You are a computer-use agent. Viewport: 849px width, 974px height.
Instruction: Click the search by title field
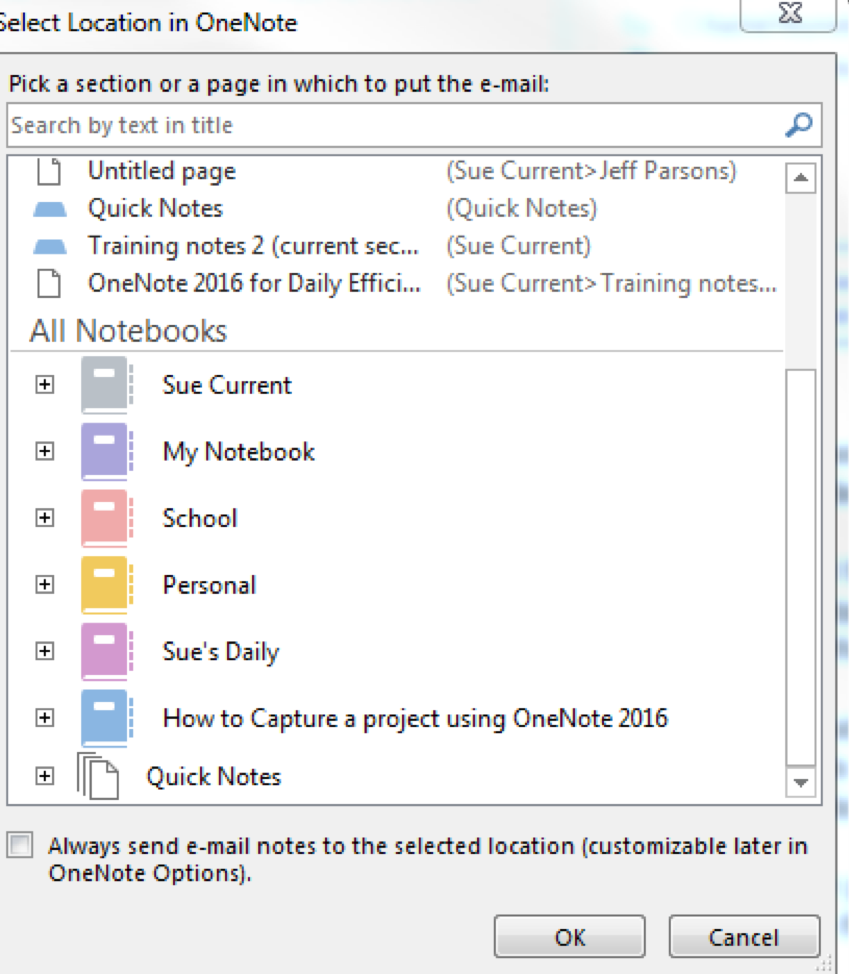[300, 124]
